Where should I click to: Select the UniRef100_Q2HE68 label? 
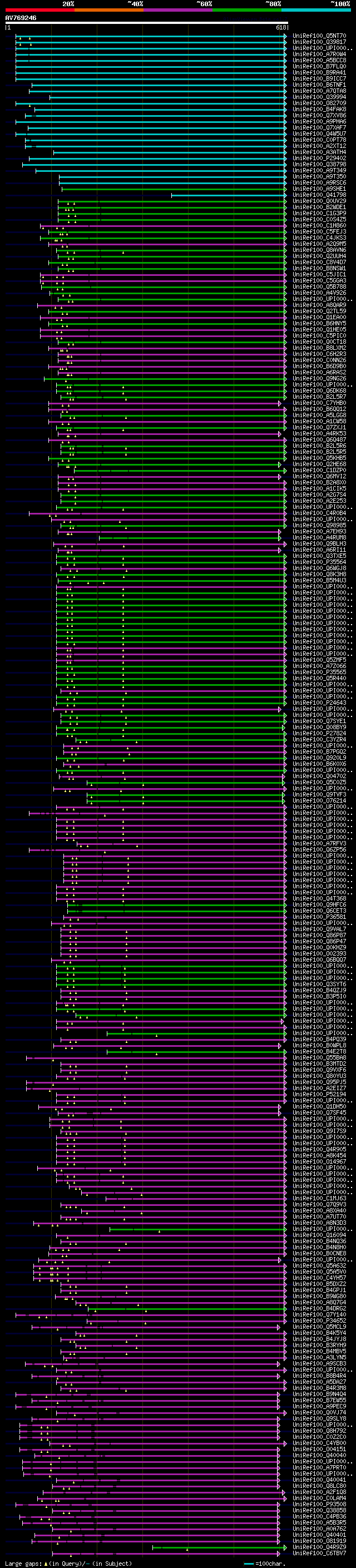[x=319, y=464]
